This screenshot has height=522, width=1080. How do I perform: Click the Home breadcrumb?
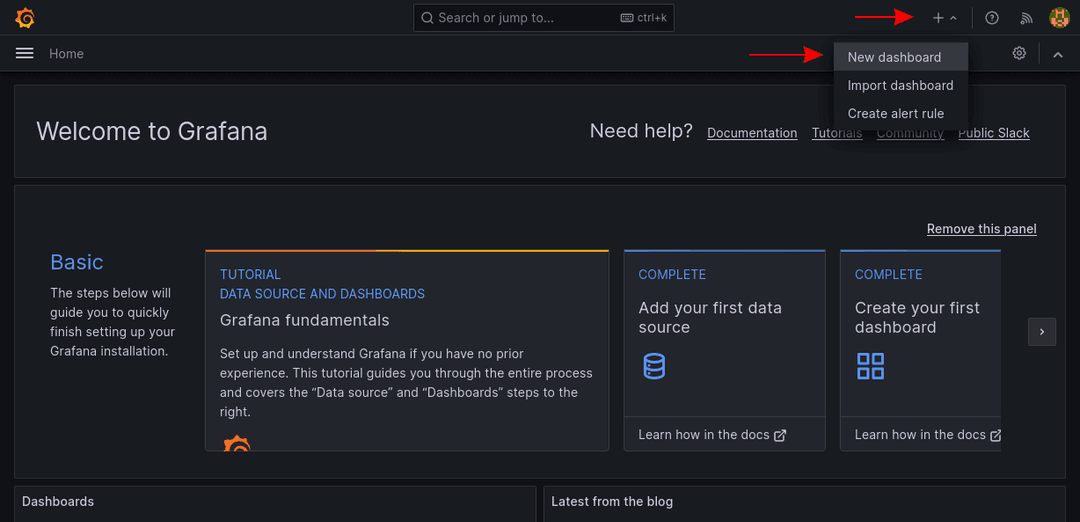(x=67, y=54)
